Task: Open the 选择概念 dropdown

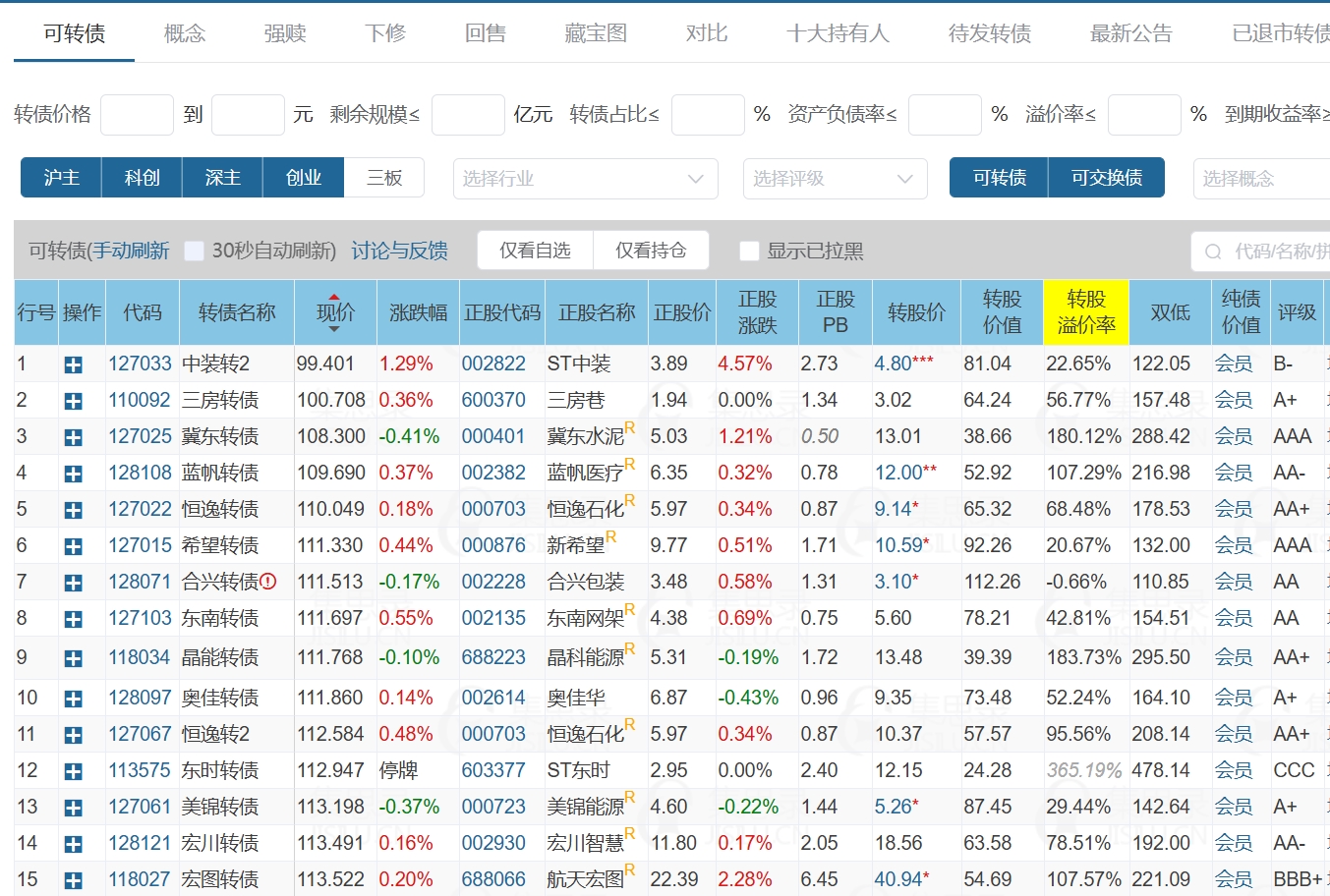Action: click(1261, 179)
